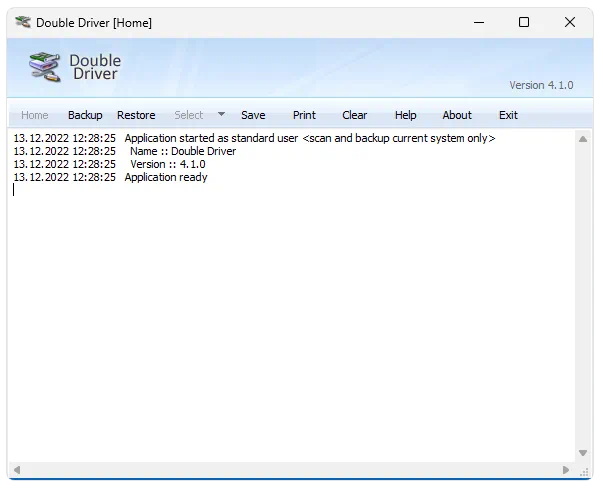Click the vertical scrollbar up arrow
The height and width of the screenshot is (489, 603).
tap(583, 139)
